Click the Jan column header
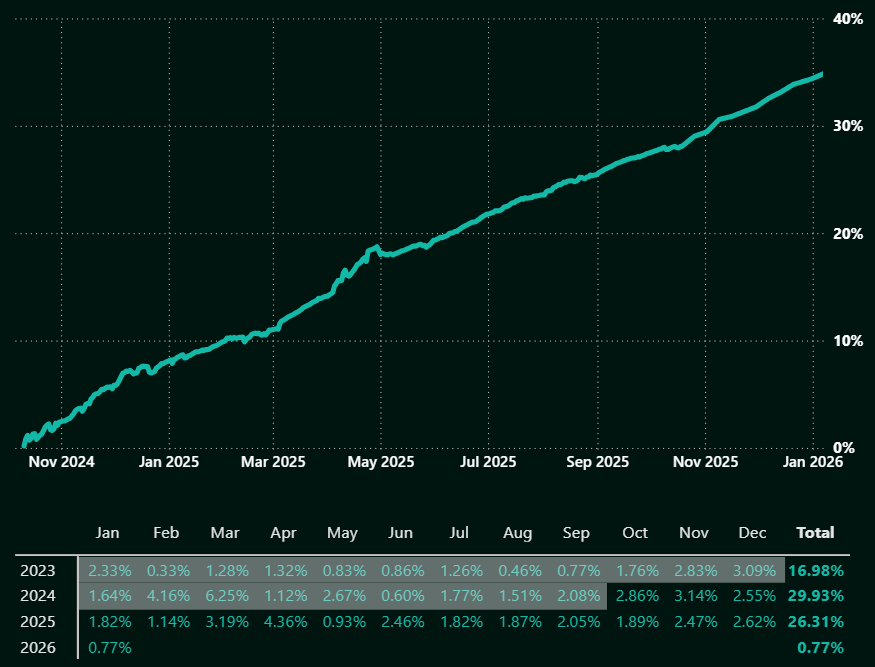The height and width of the screenshot is (667, 875). pos(107,533)
